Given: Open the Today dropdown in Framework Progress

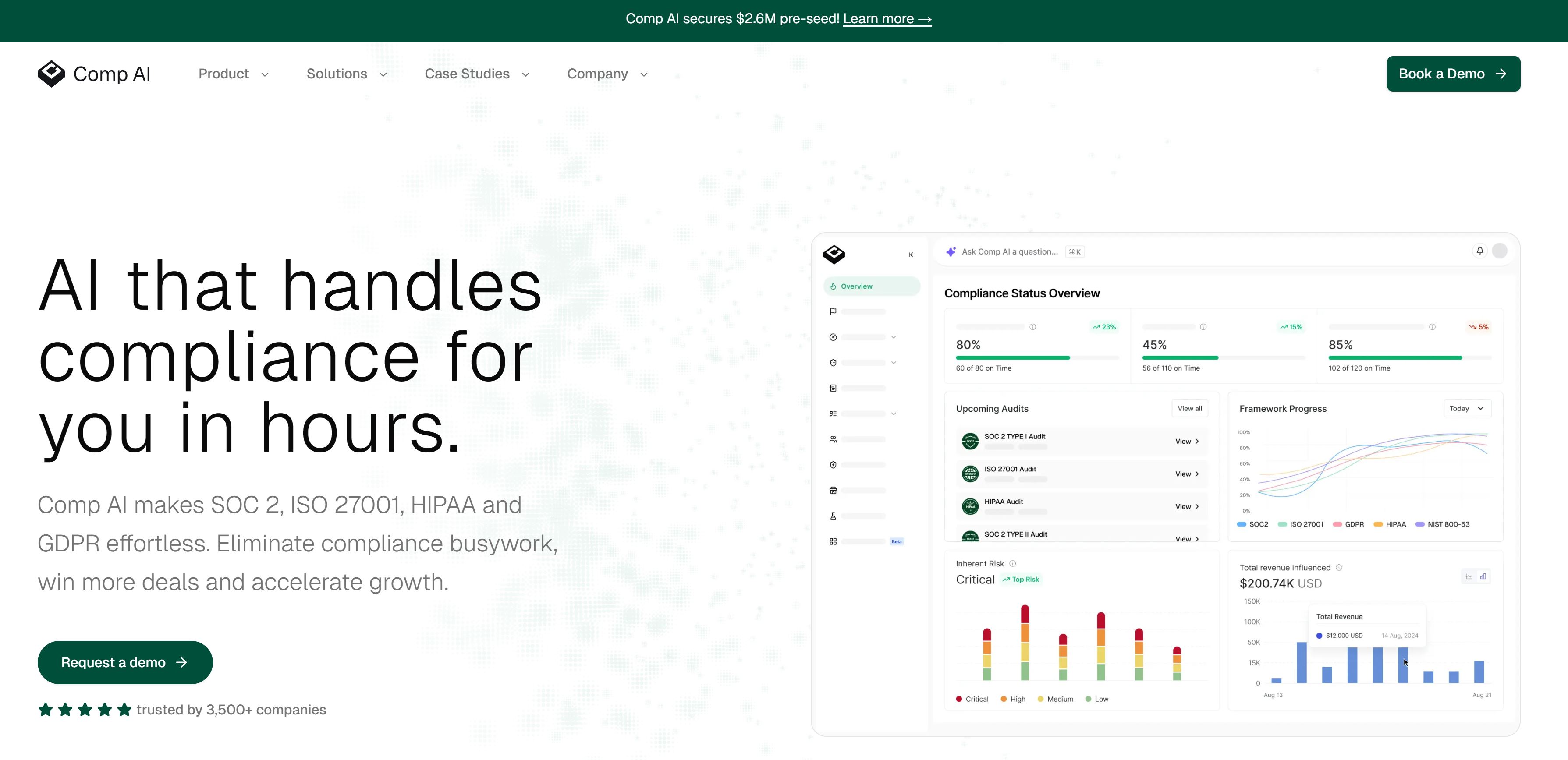Looking at the screenshot, I should click(x=1467, y=408).
